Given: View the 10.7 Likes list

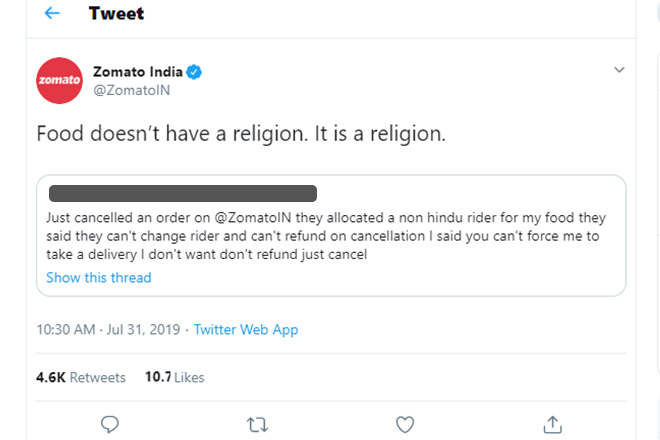Looking at the screenshot, I should coord(174,377).
